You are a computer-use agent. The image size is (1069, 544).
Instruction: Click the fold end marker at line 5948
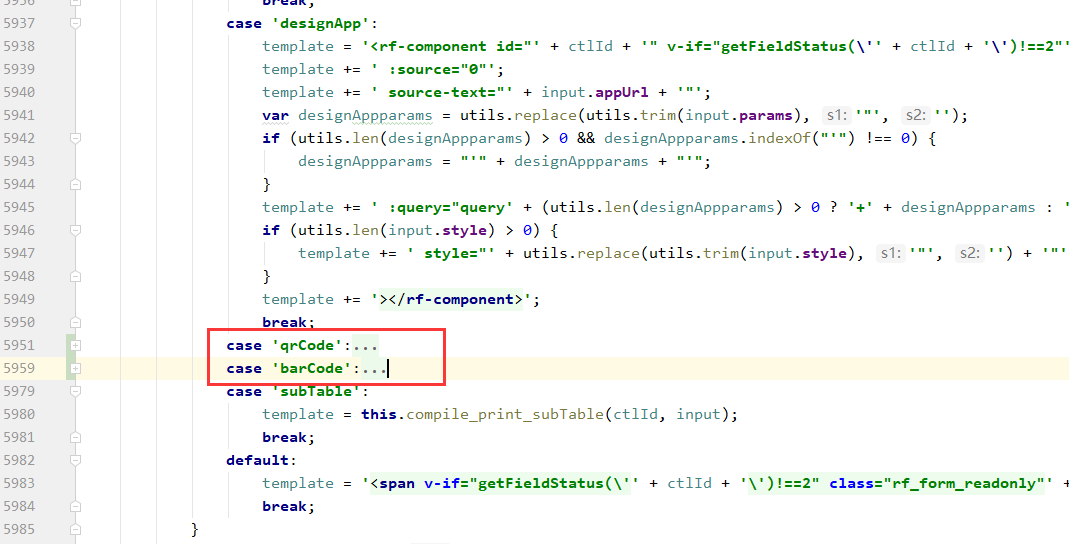click(x=74, y=276)
